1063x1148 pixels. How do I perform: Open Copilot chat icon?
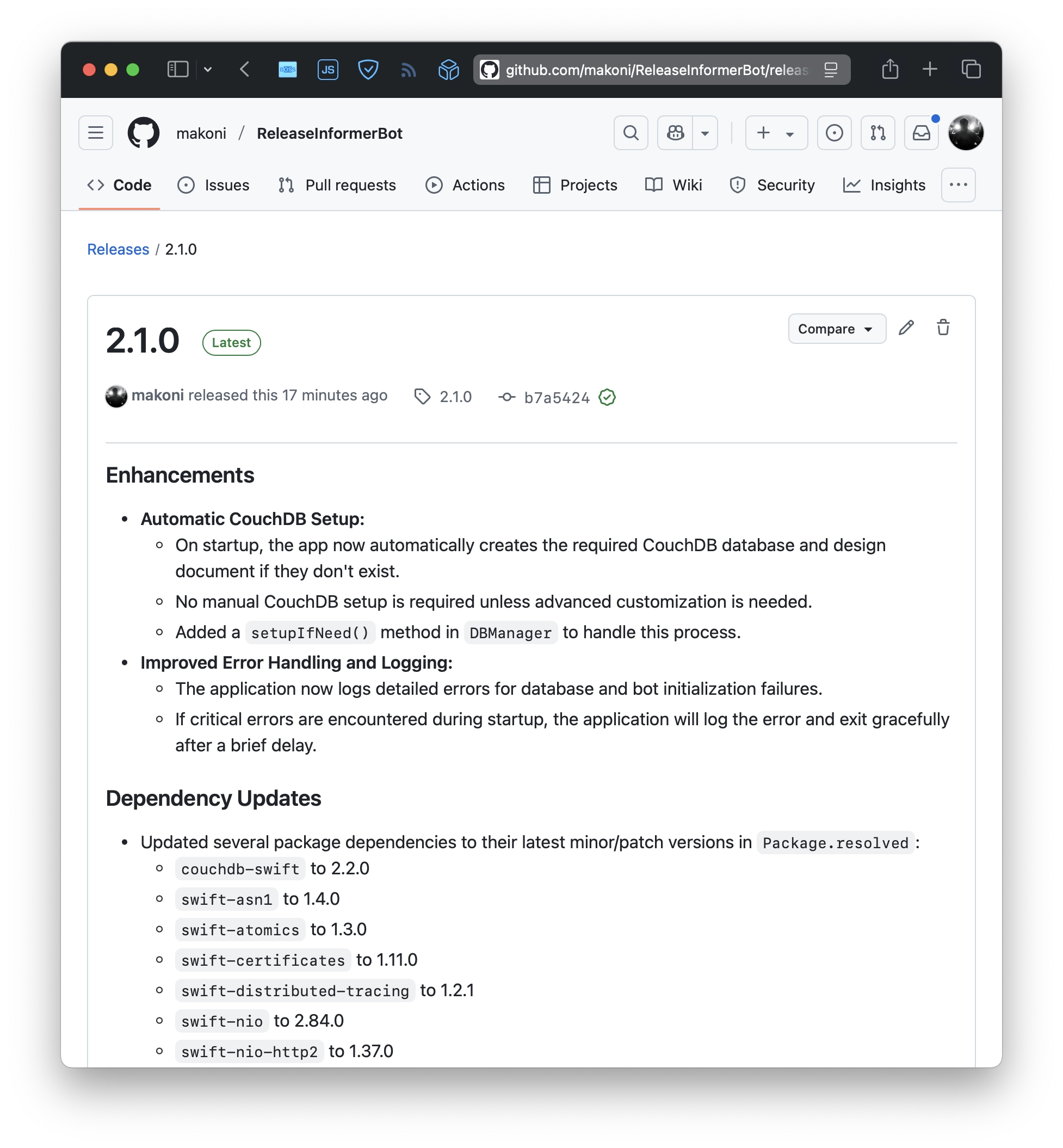tap(675, 133)
